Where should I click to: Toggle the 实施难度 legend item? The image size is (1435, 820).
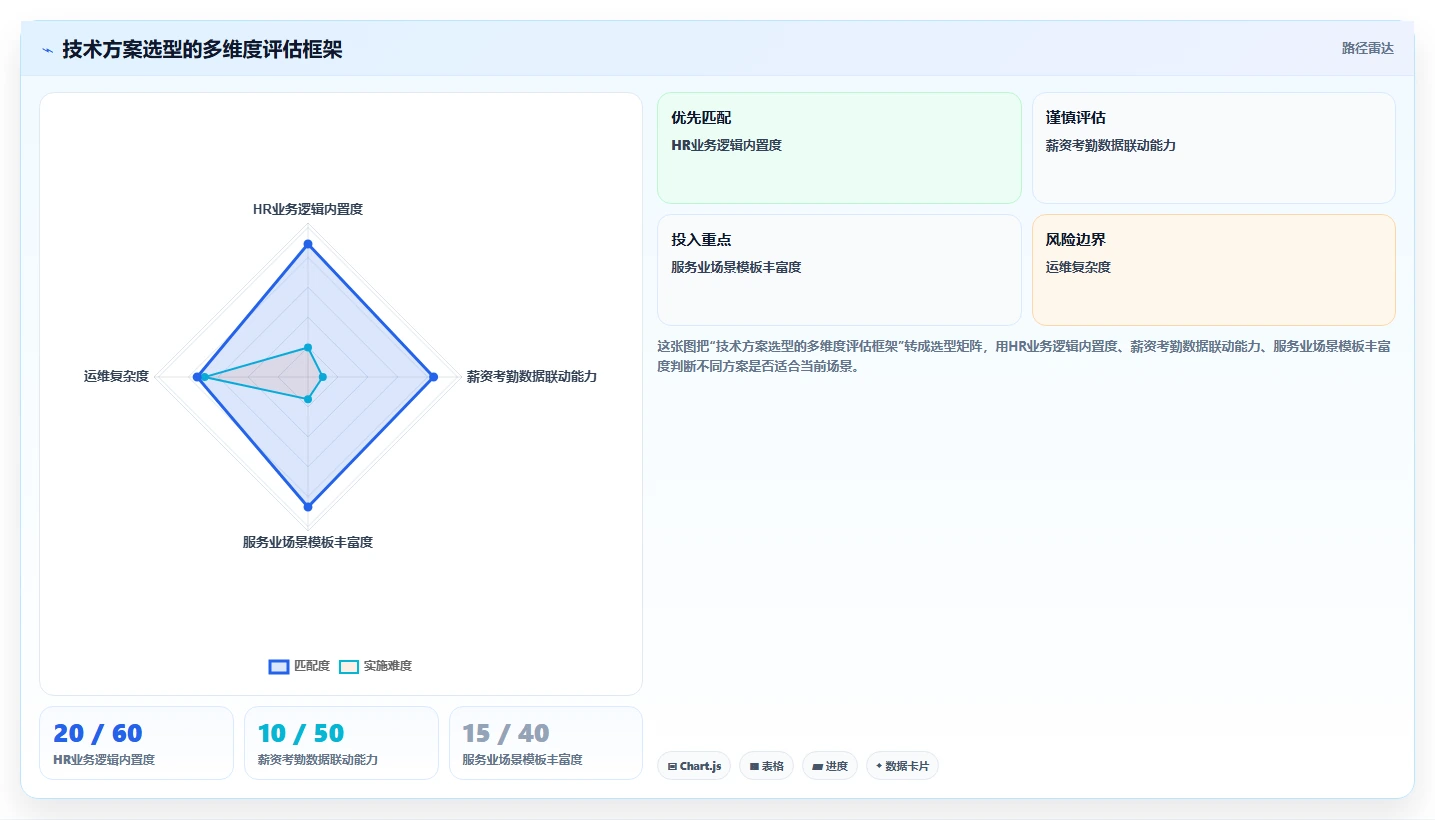click(x=375, y=666)
